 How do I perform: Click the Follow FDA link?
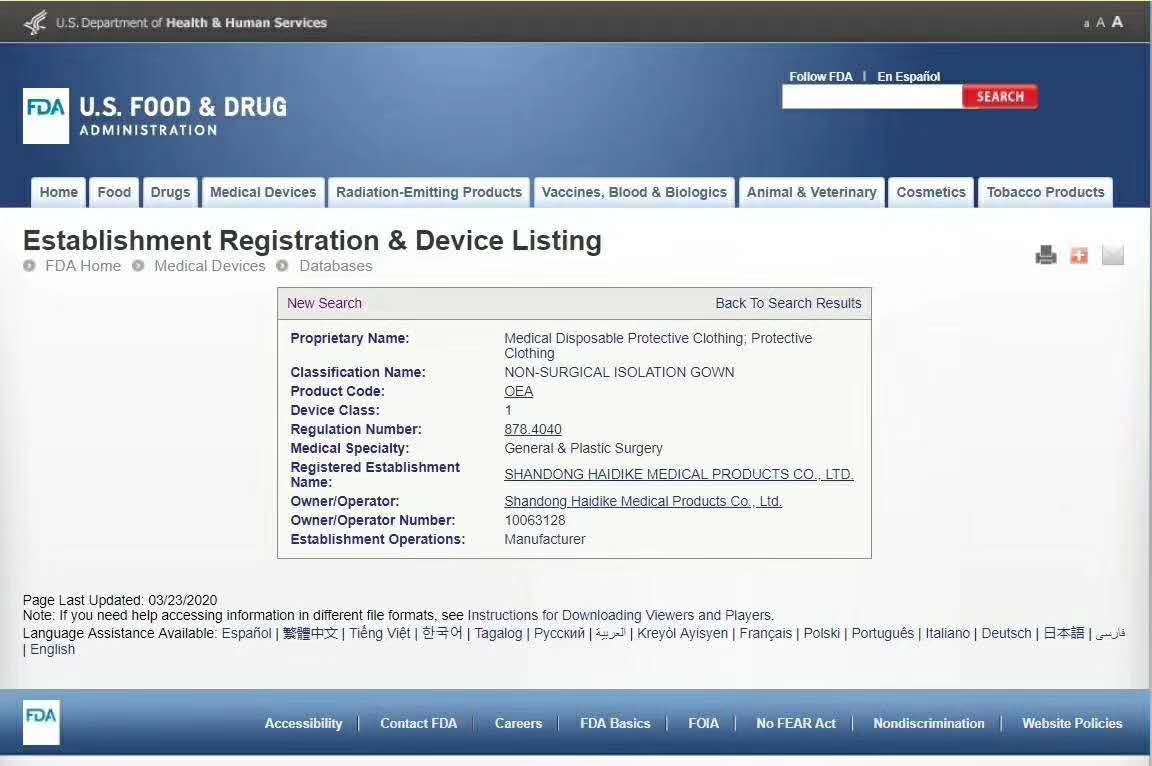tap(821, 76)
